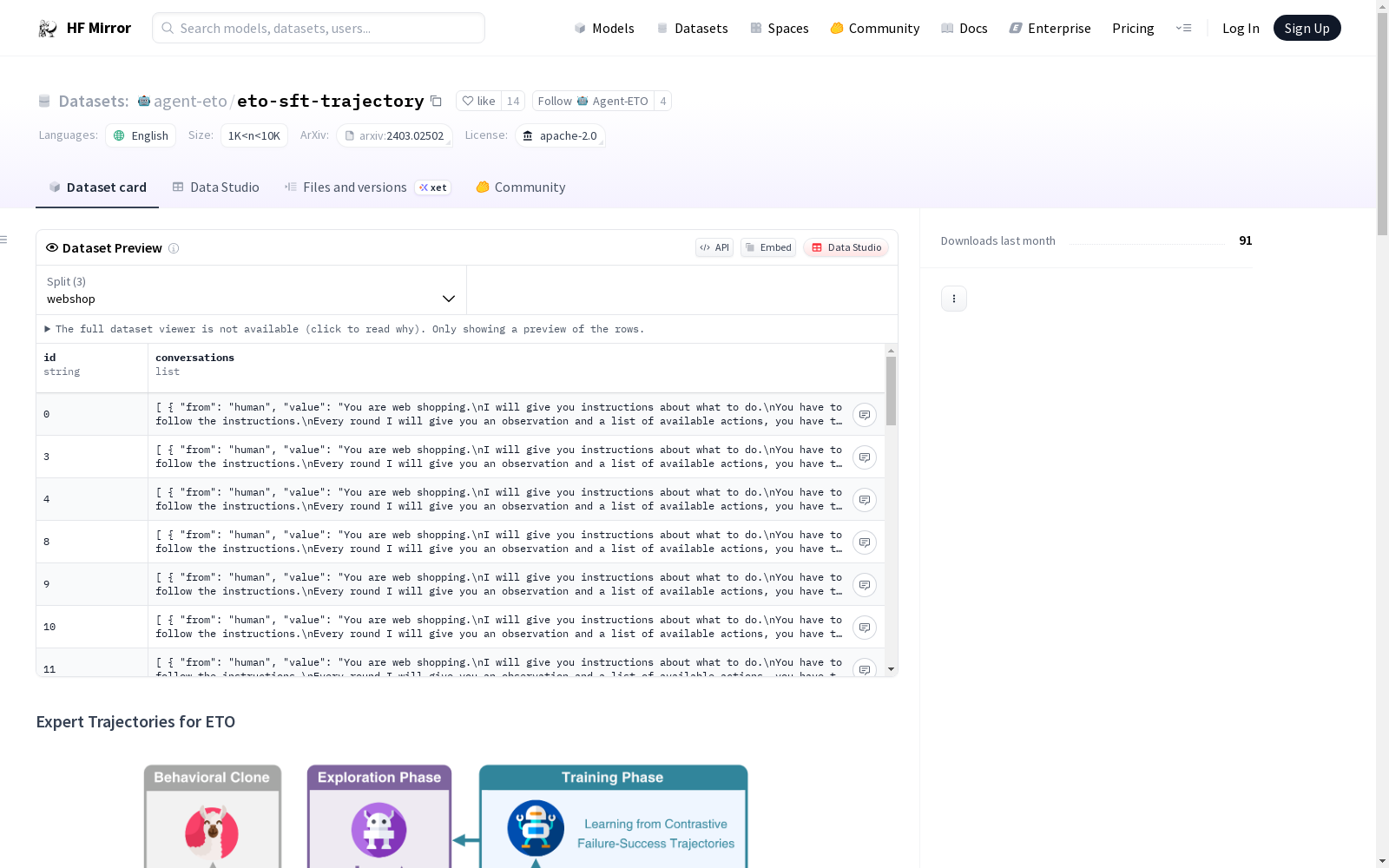Open conversation view for row id 8

pyautogui.click(x=865, y=542)
